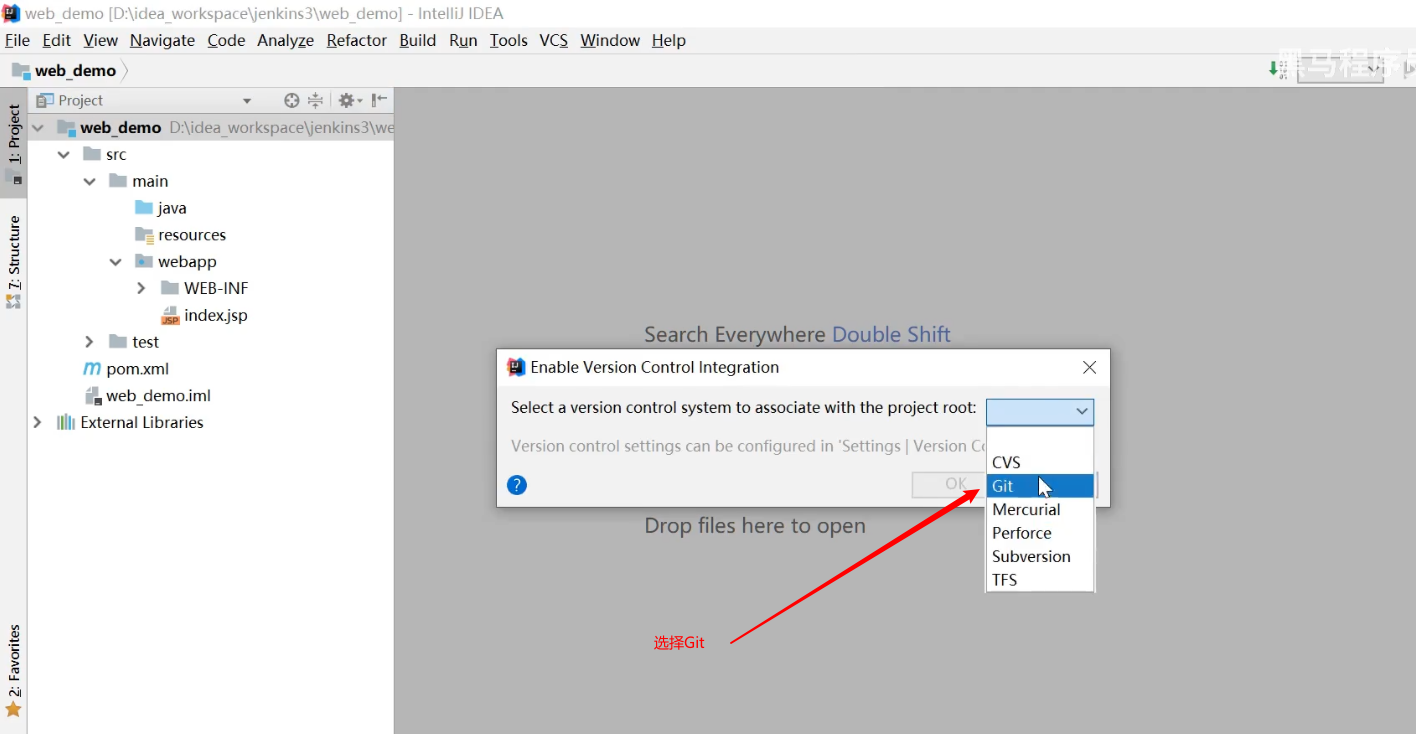This screenshot has width=1416, height=734.
Task: Select the index.jsp file
Action: click(216, 315)
